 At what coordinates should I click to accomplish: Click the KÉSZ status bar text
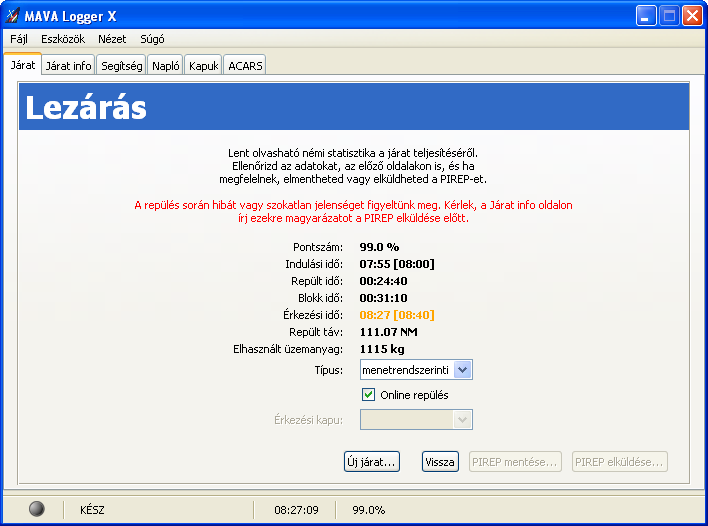92,510
